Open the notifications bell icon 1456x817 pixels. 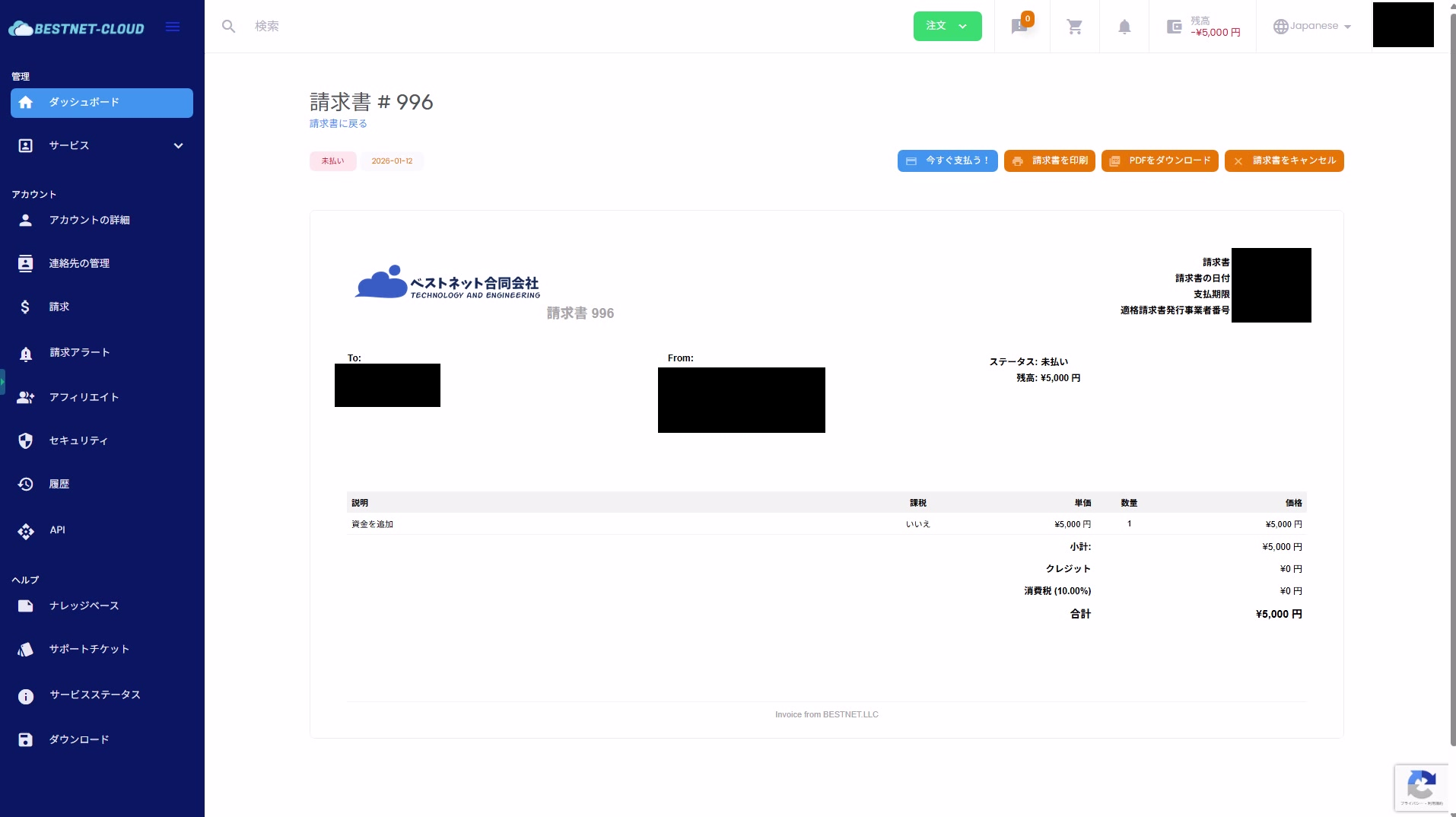pos(1124,27)
